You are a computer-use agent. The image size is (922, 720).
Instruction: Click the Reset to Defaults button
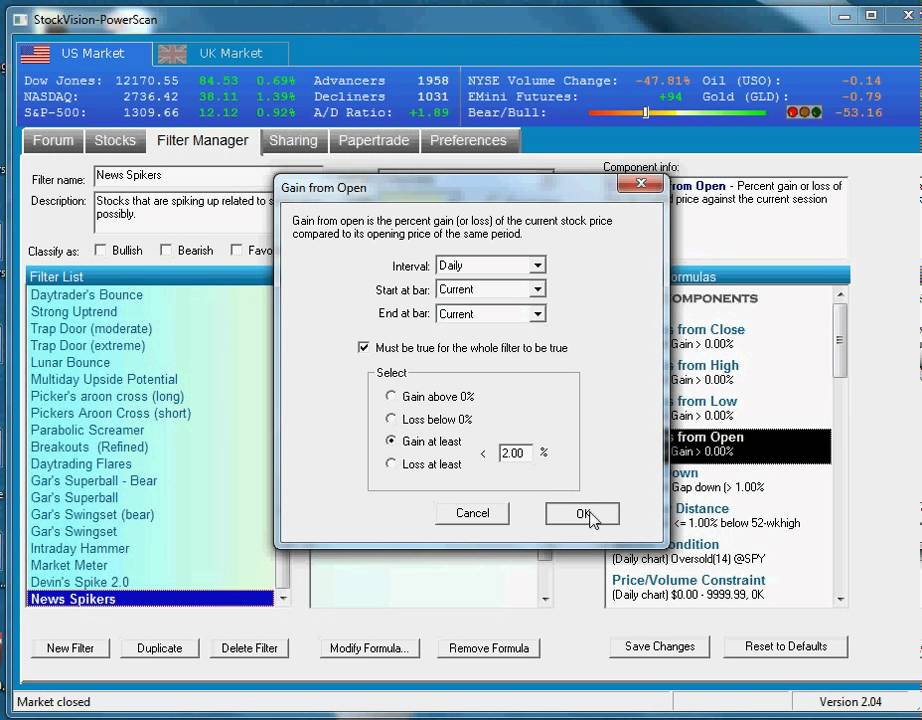[x=786, y=646]
